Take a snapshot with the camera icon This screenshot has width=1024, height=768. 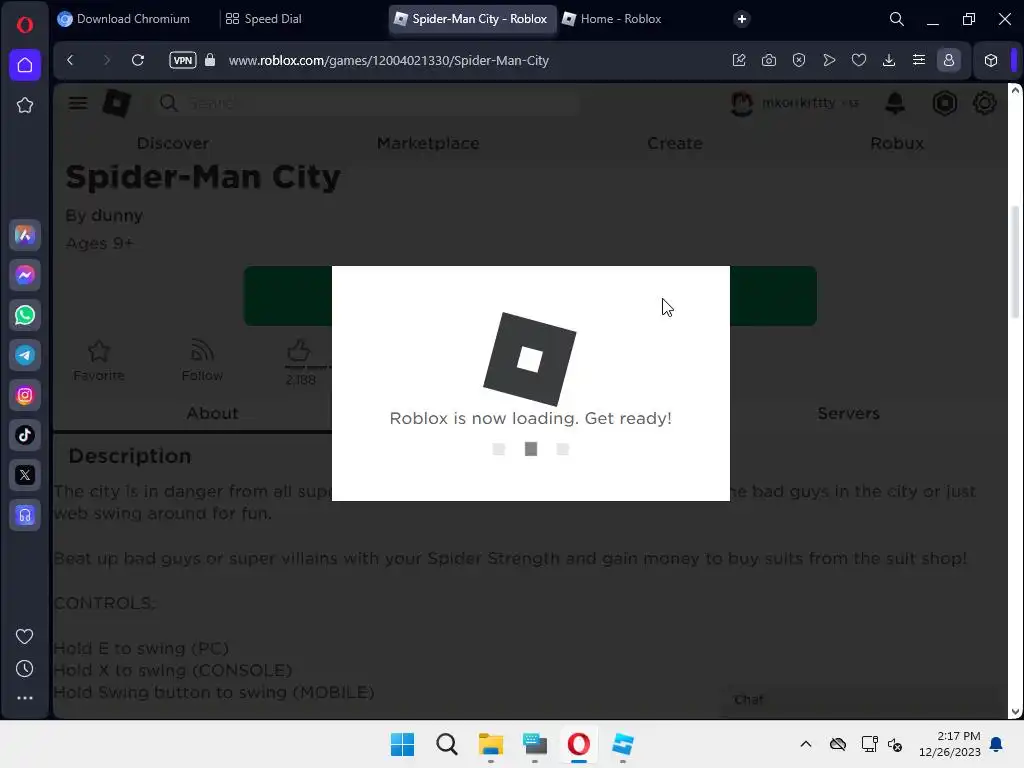point(769,60)
